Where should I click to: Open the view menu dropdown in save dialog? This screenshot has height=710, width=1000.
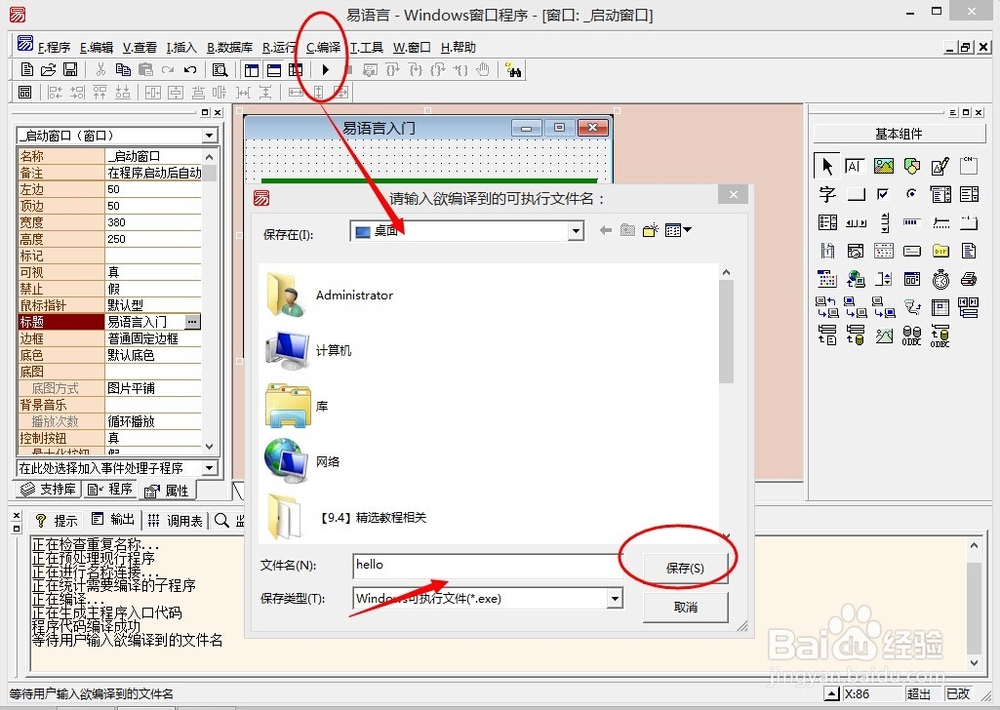pyautogui.click(x=678, y=230)
